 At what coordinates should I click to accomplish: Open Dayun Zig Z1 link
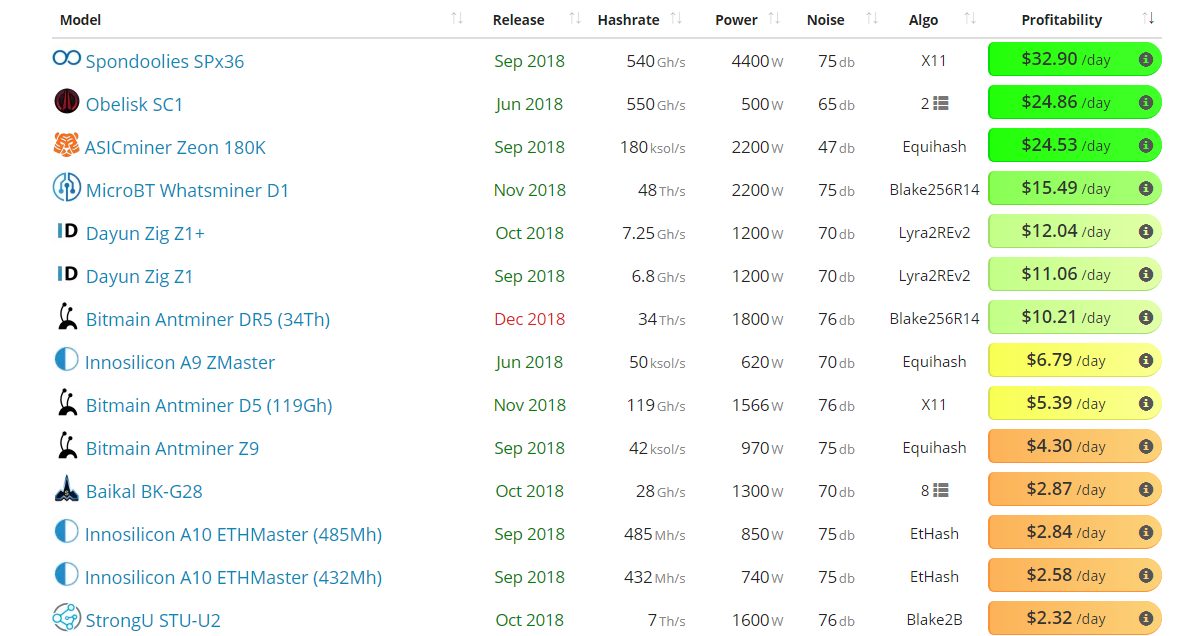point(139,276)
